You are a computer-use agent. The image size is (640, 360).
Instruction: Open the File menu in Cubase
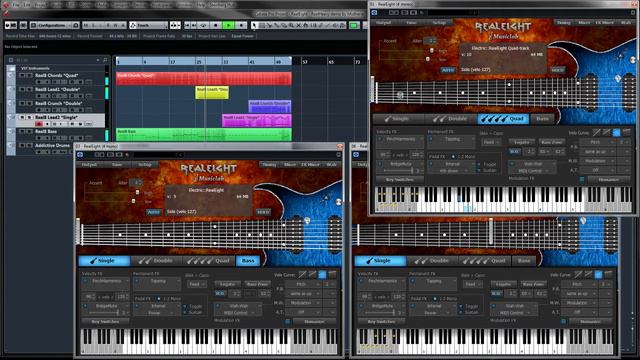click(16, 5)
